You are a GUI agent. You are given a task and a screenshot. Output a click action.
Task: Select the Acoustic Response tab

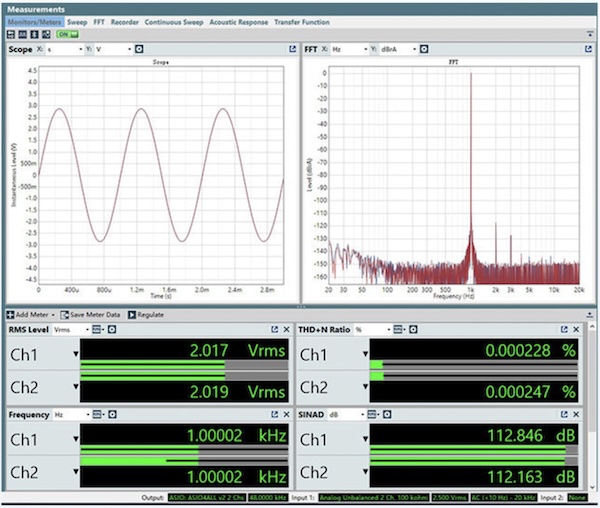coord(239,22)
